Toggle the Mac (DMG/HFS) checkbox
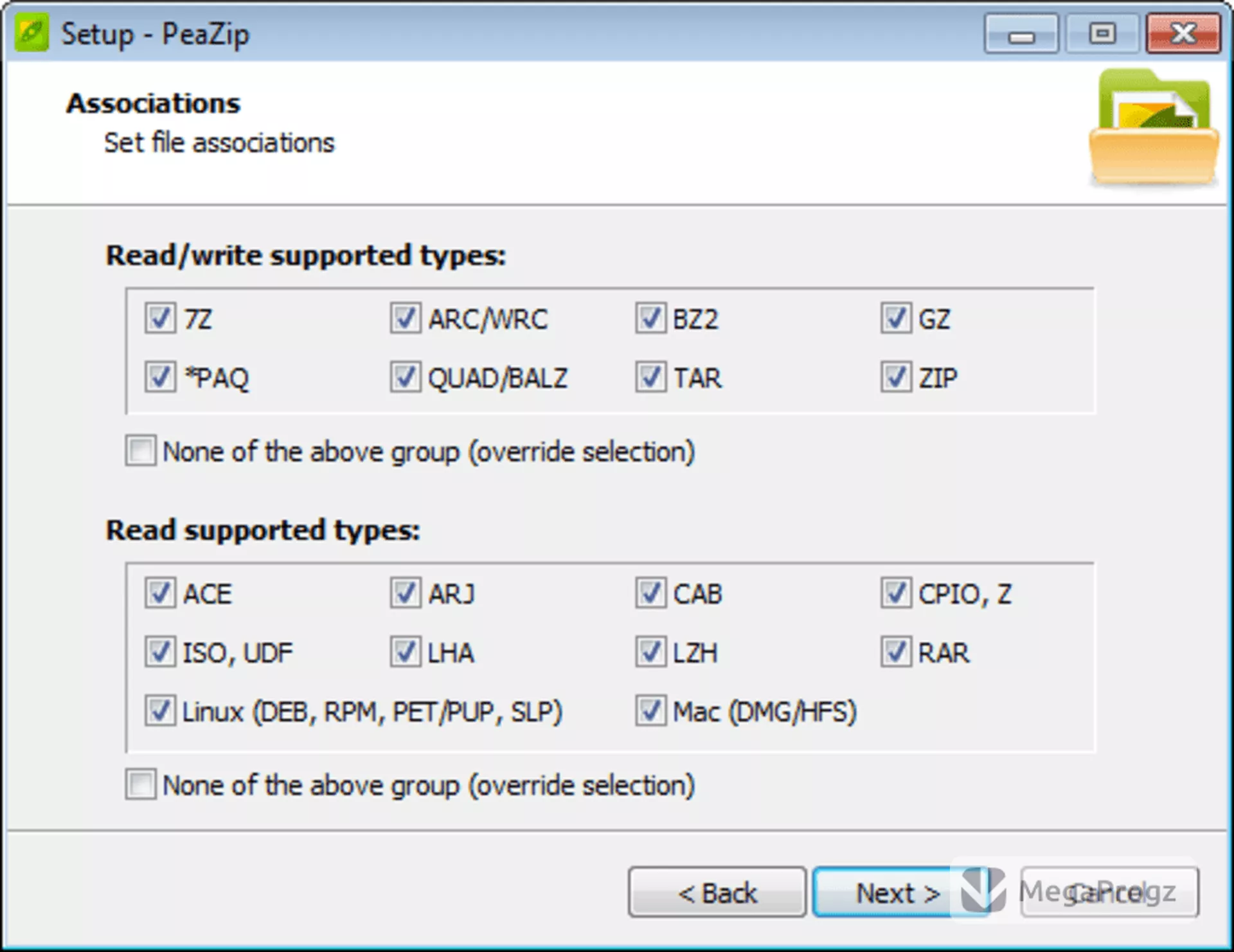1234x952 pixels. point(650,712)
